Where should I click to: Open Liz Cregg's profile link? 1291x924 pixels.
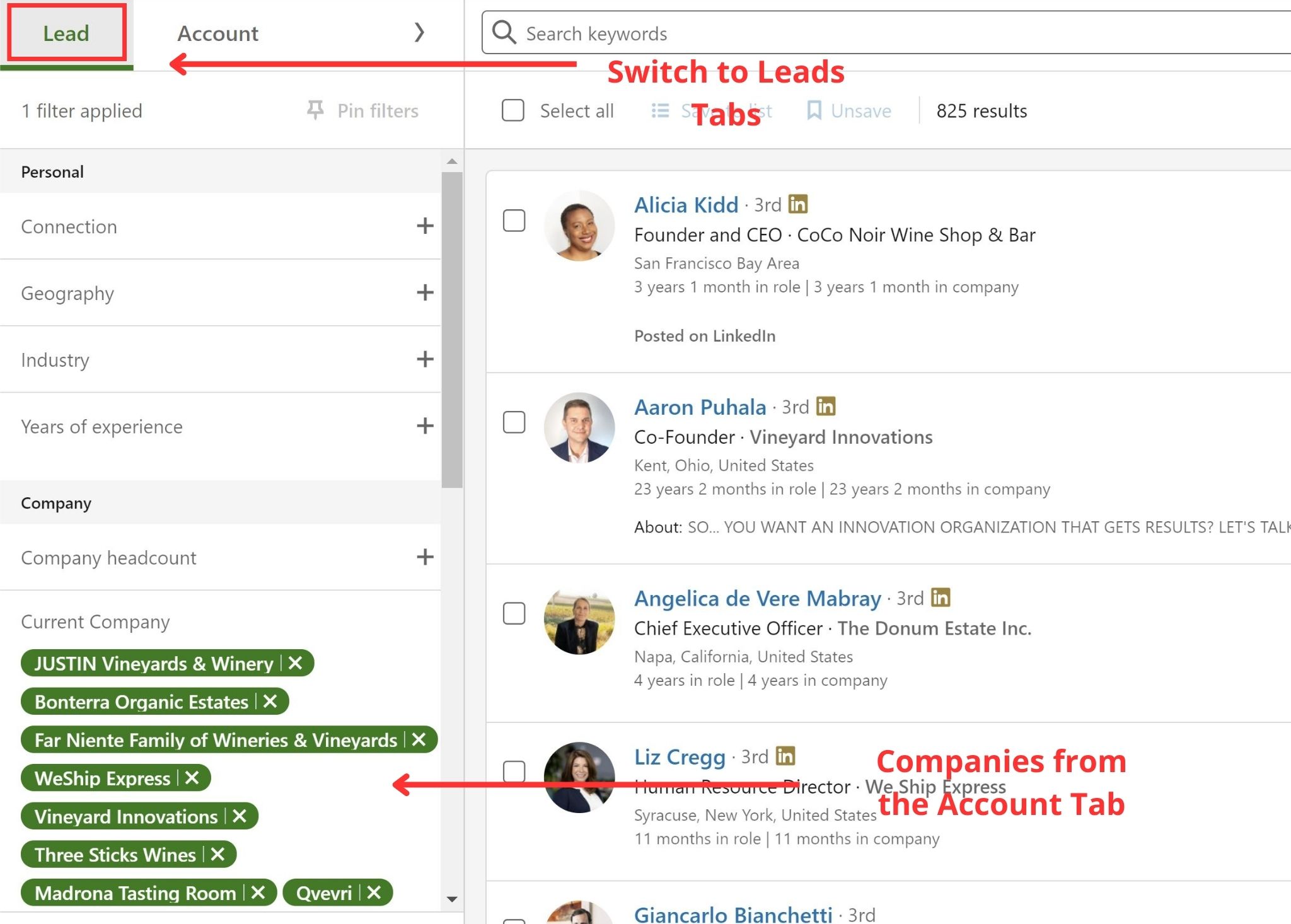click(680, 756)
